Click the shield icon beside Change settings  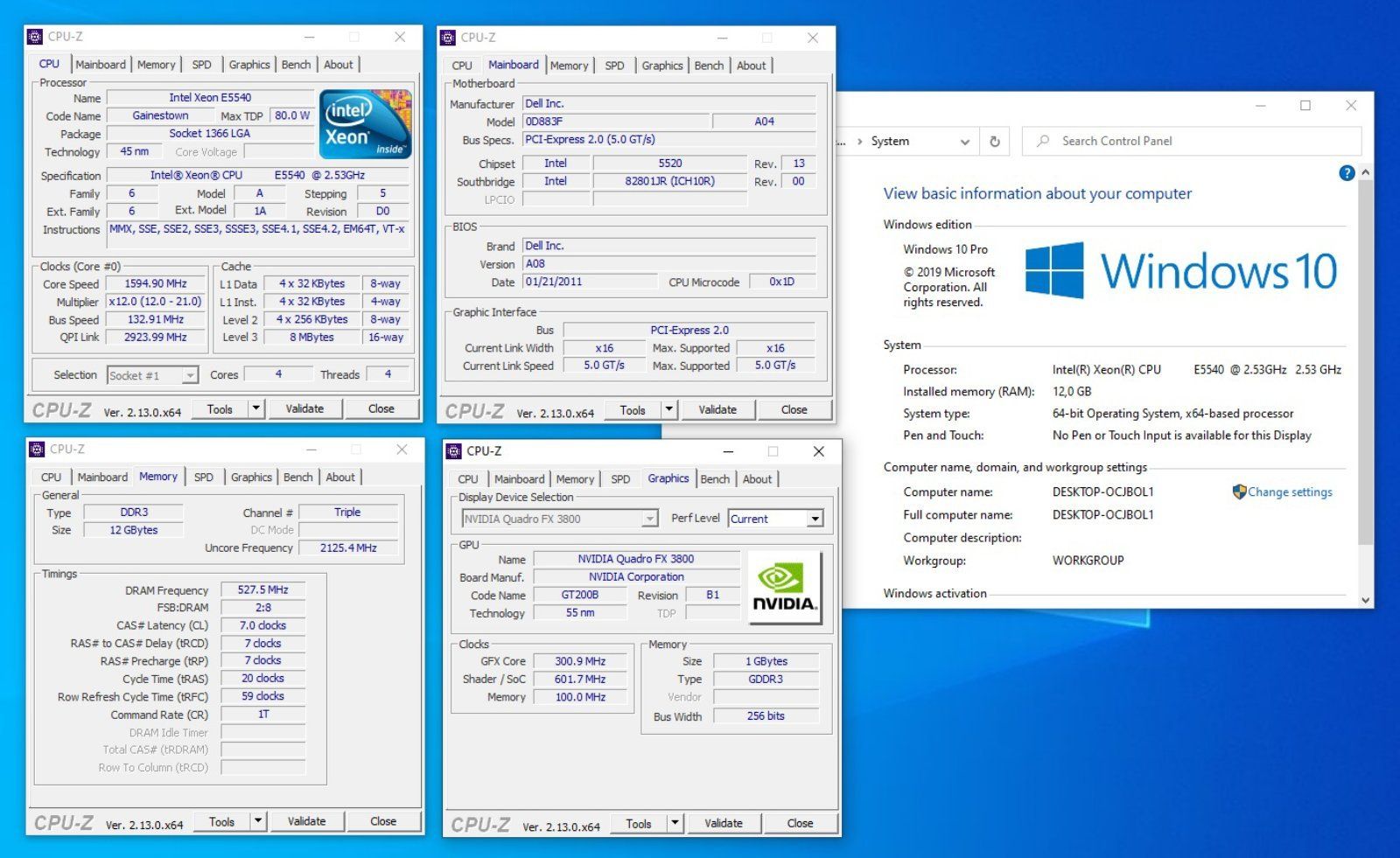[1239, 492]
